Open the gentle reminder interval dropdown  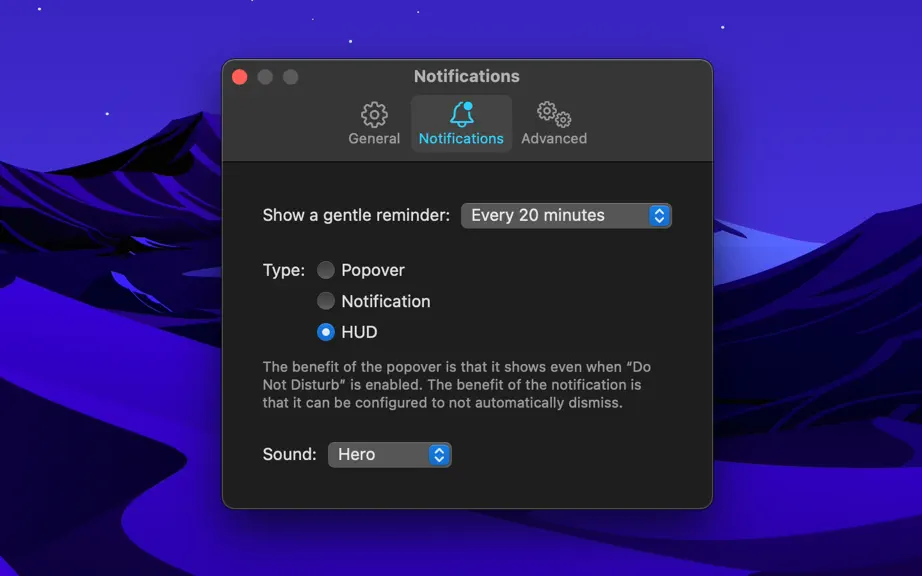click(x=566, y=216)
